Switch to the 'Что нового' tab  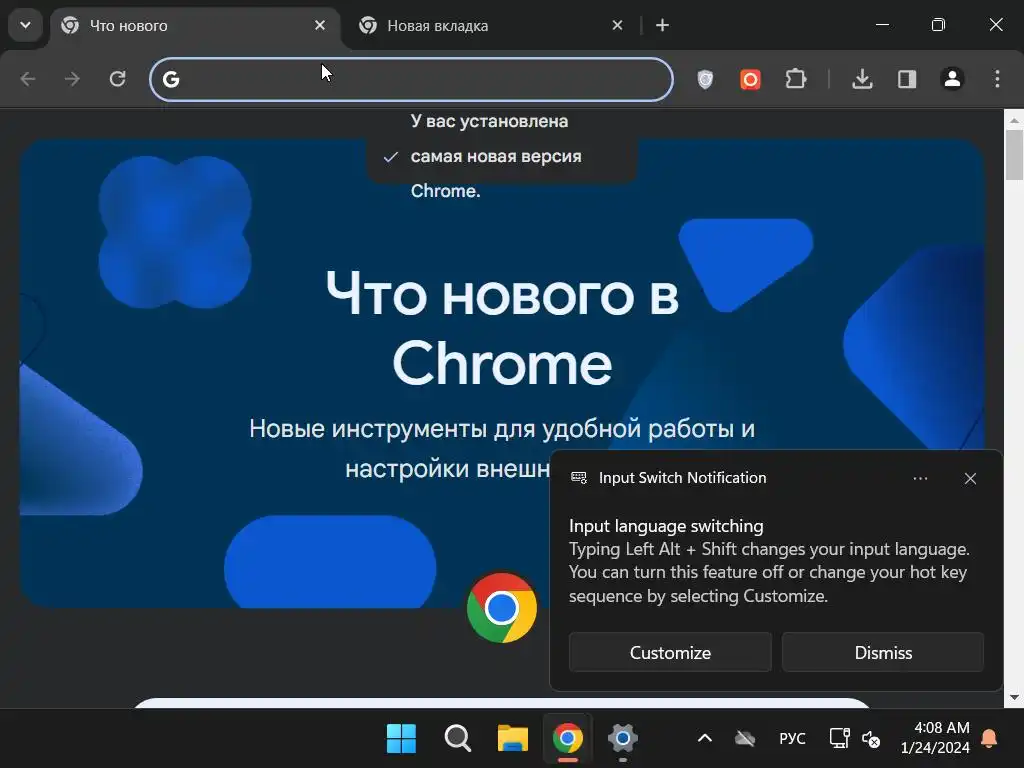(x=195, y=25)
